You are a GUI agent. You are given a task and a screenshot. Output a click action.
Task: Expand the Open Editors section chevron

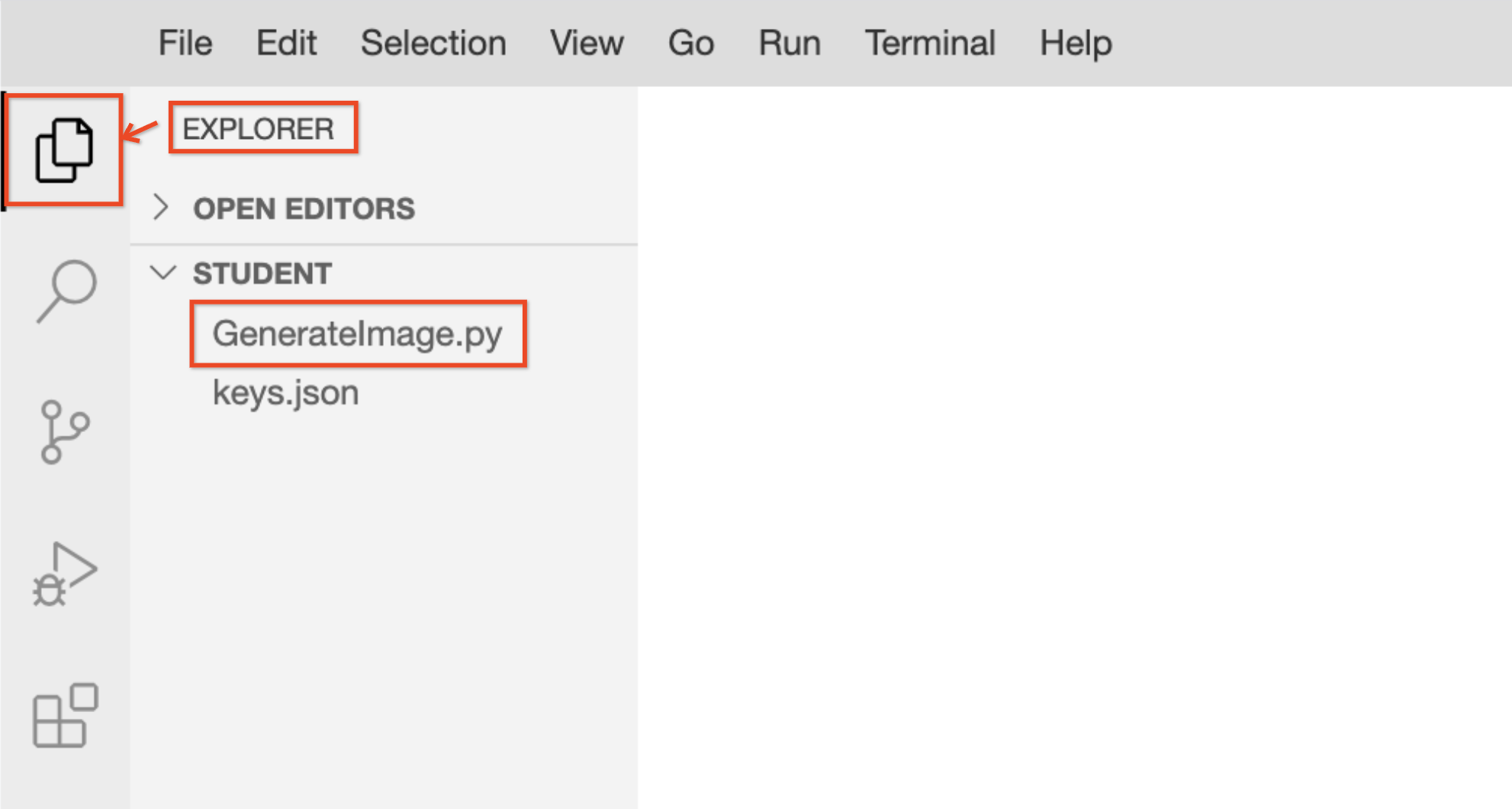[161, 208]
